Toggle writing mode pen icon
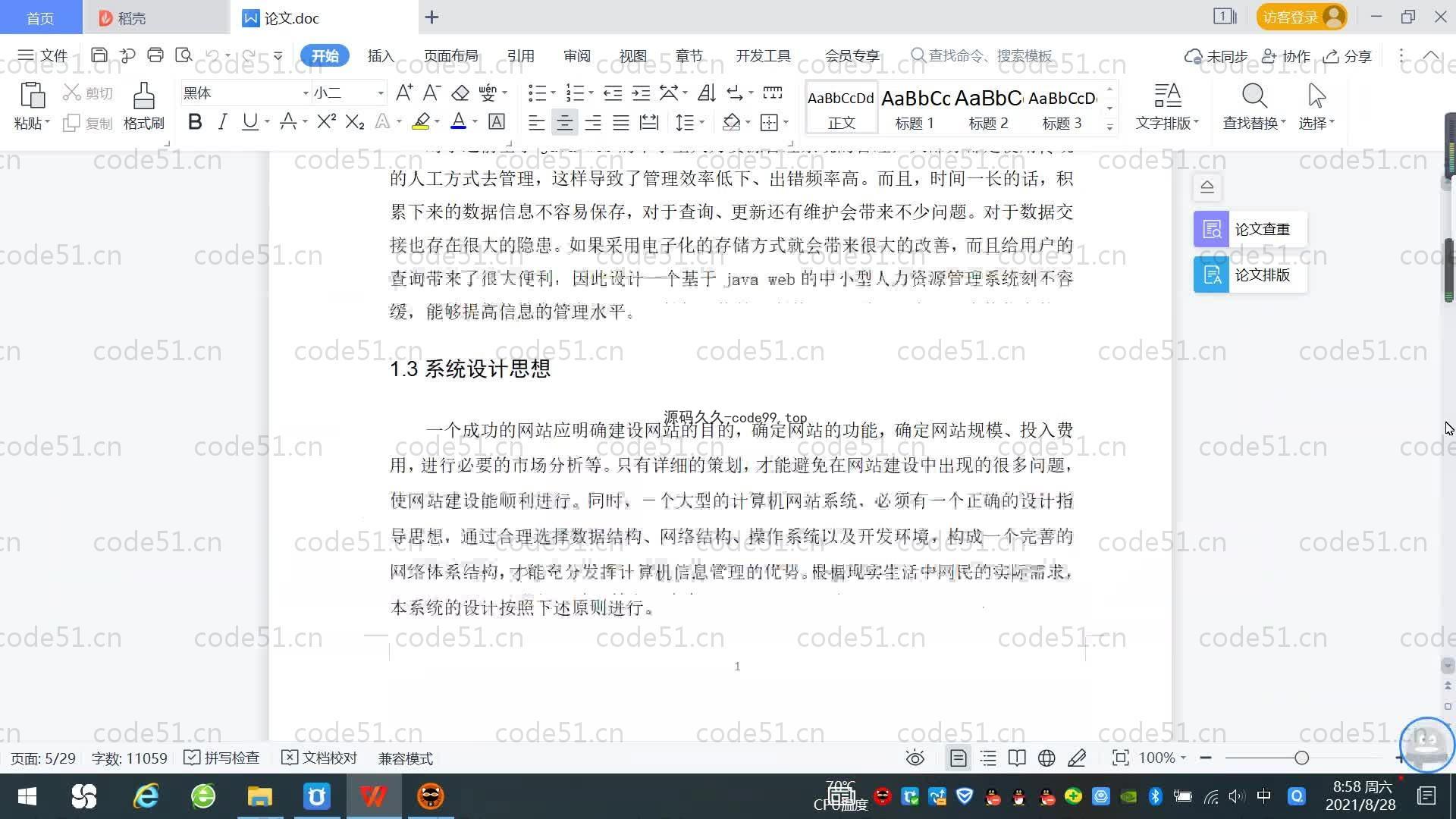 (x=1077, y=758)
